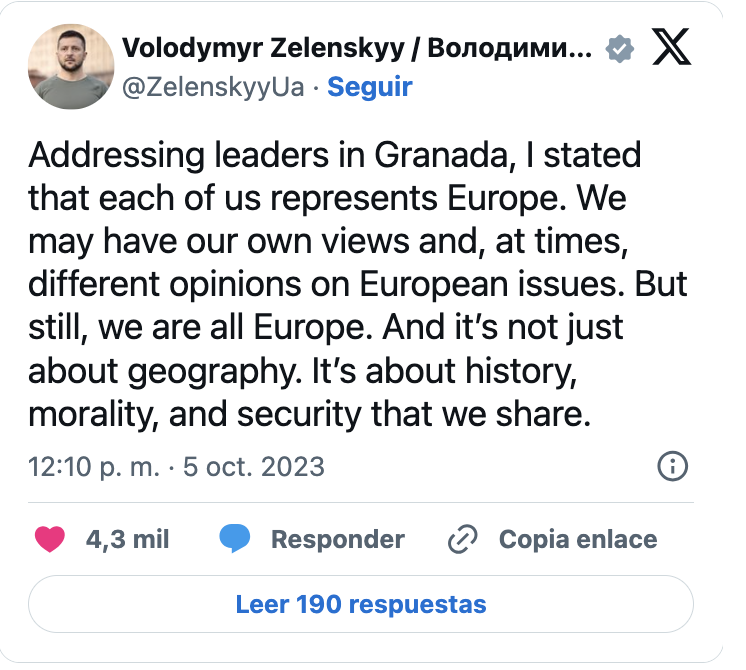The image size is (746, 670).
Task: Click the chain link copy icon
Action: (x=462, y=539)
